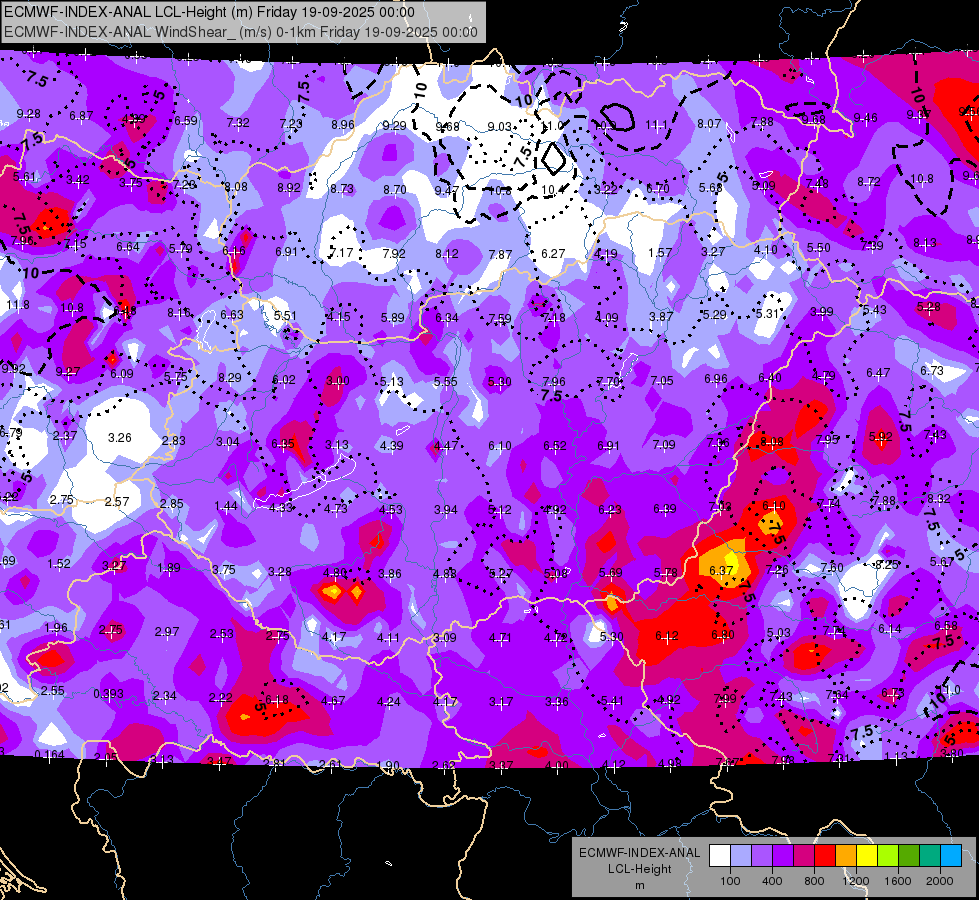
Task: Click the wind shear value 9.28
Action: (x=29, y=114)
